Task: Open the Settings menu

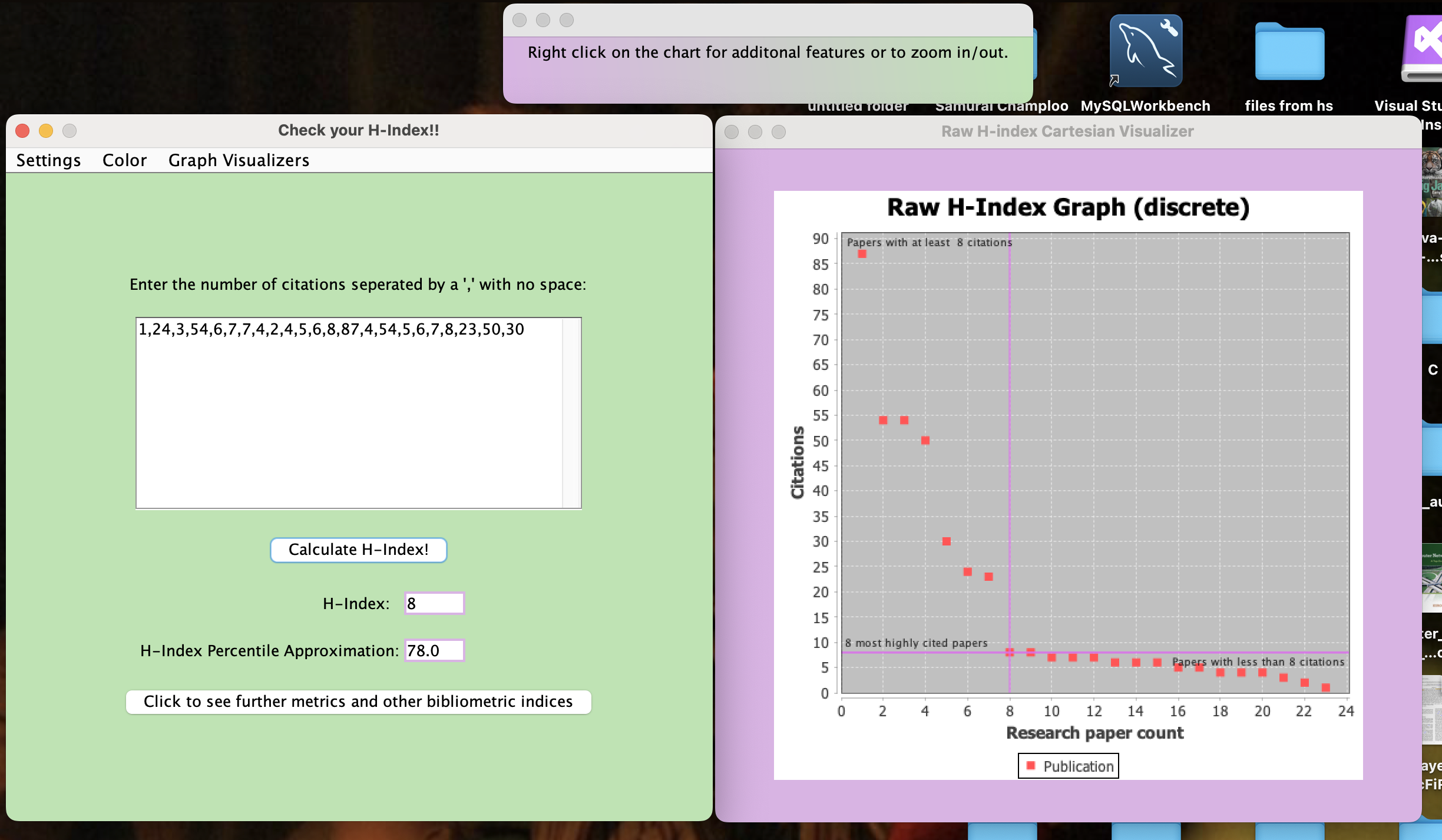Action: 48,160
